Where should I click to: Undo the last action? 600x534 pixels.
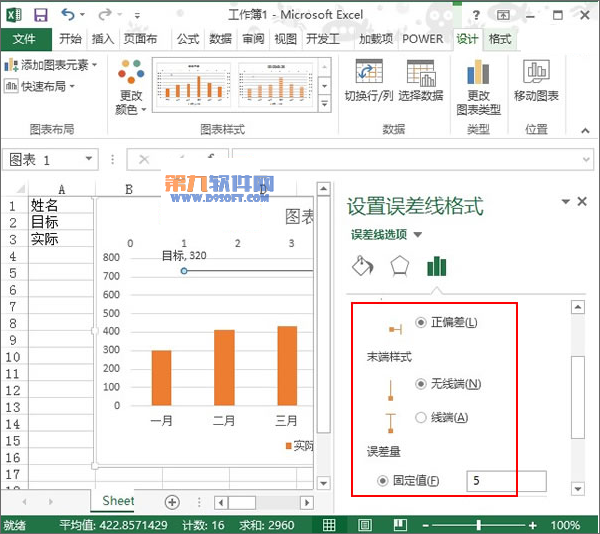point(68,15)
